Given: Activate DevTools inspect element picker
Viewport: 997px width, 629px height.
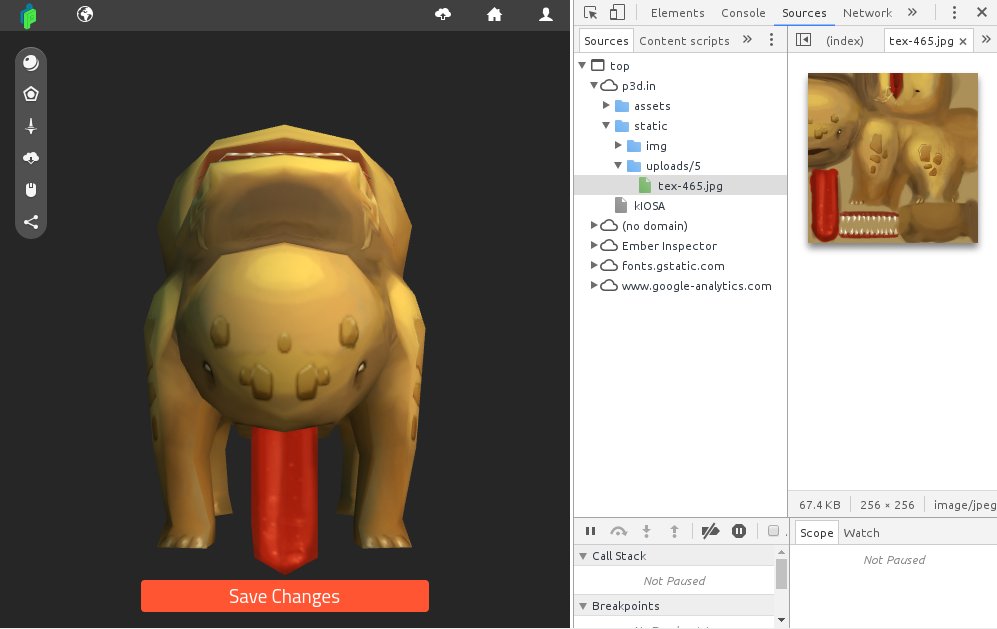Looking at the screenshot, I should coord(590,13).
